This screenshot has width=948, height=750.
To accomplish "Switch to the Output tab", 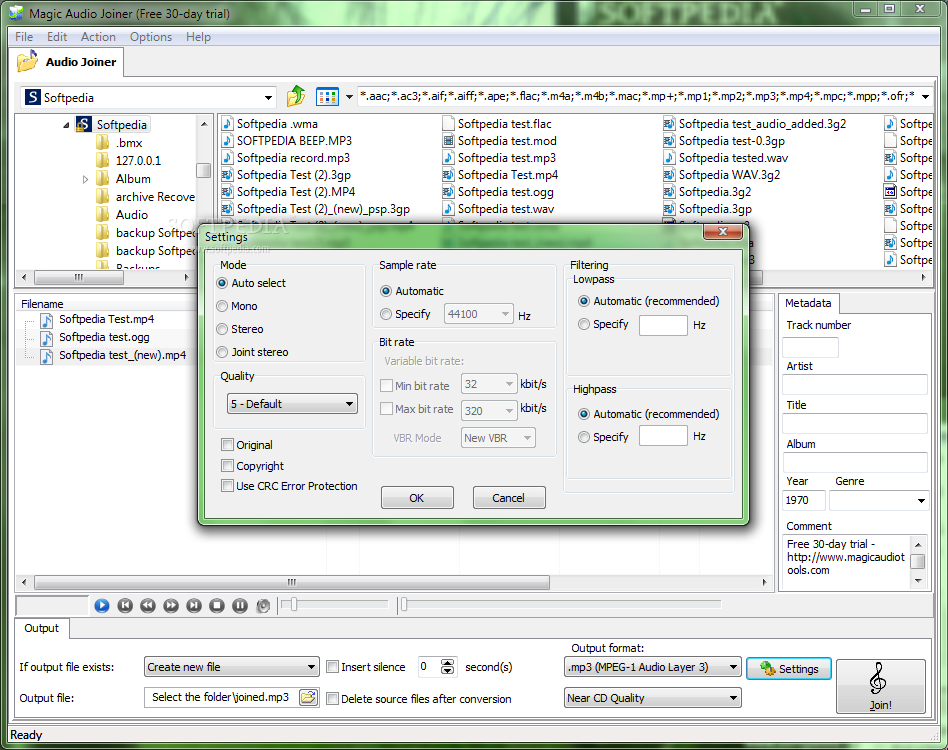I will (x=42, y=628).
